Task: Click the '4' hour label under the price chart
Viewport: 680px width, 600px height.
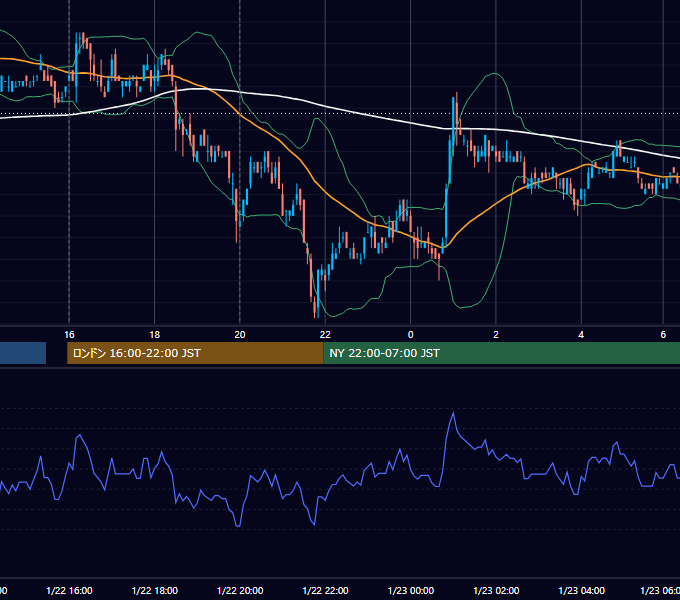Action: click(x=581, y=334)
